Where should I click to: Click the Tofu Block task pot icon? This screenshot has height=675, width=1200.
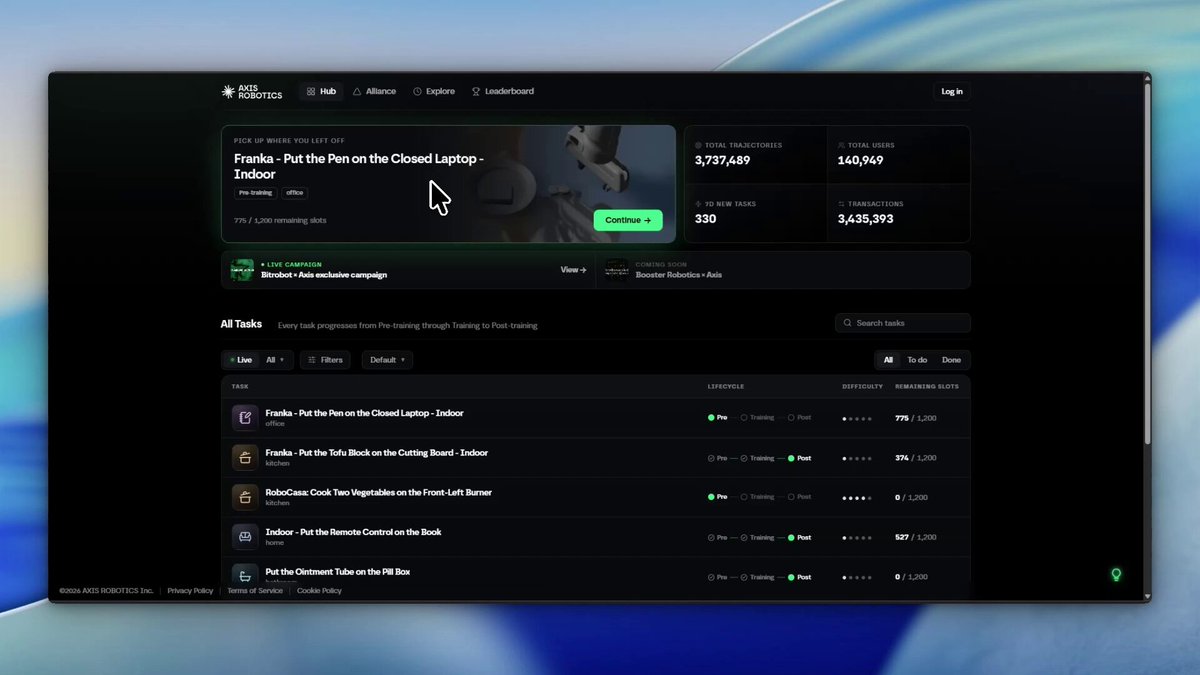245,458
